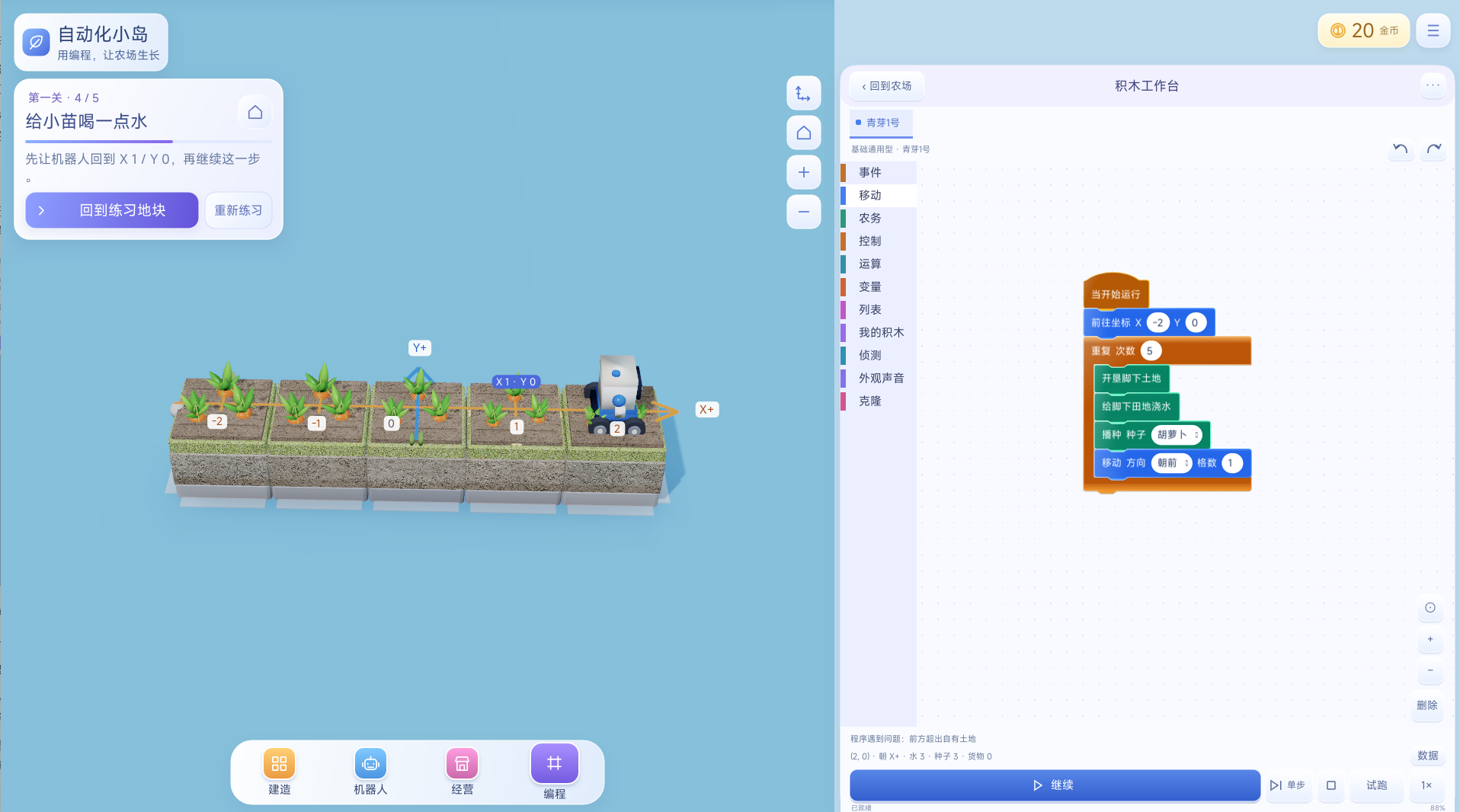1460x812 pixels.
Task: Click the 20 金币 coin counter
Action: pos(1364,30)
